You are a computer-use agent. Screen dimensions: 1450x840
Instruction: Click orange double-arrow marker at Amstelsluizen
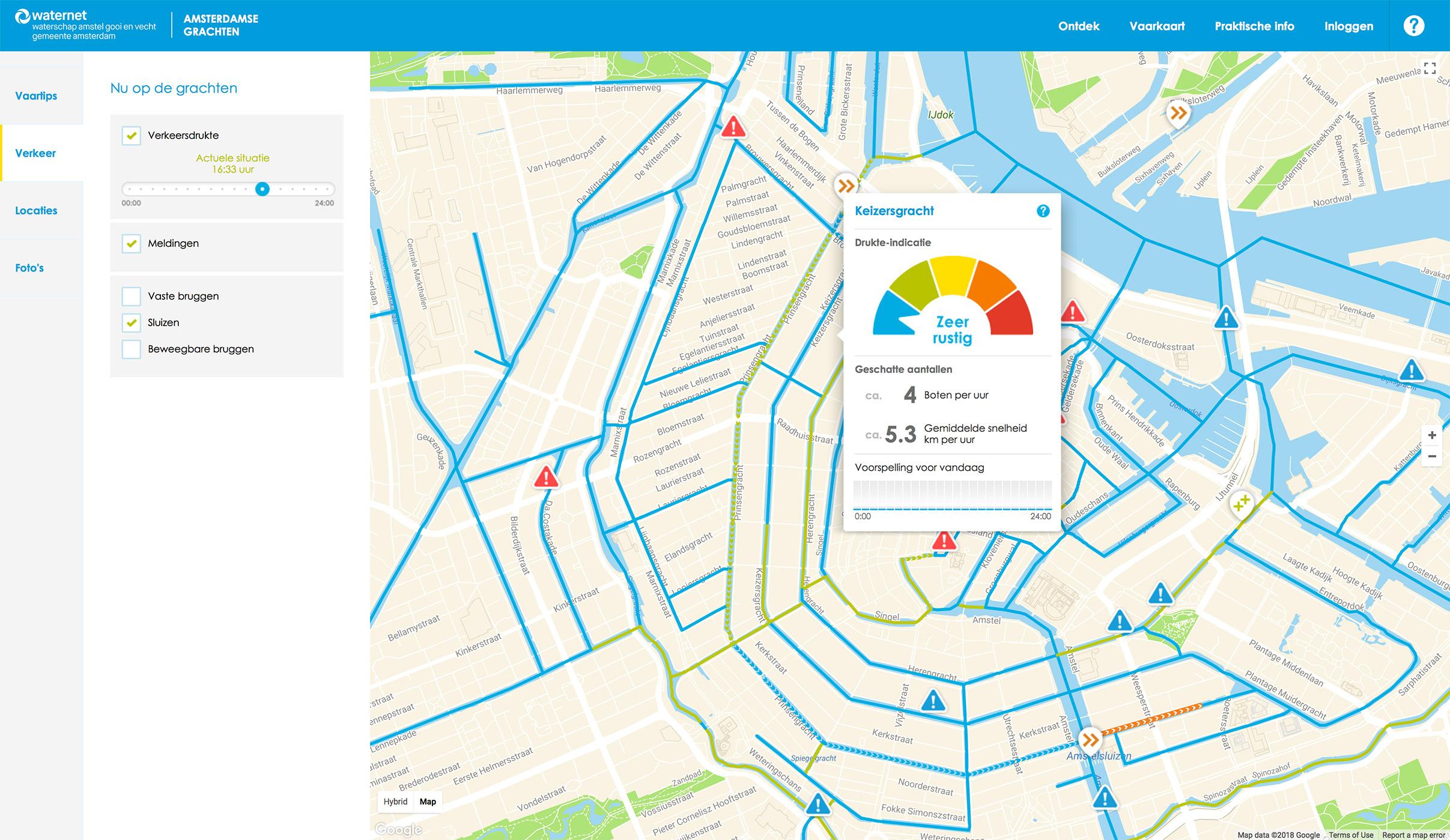click(1090, 739)
